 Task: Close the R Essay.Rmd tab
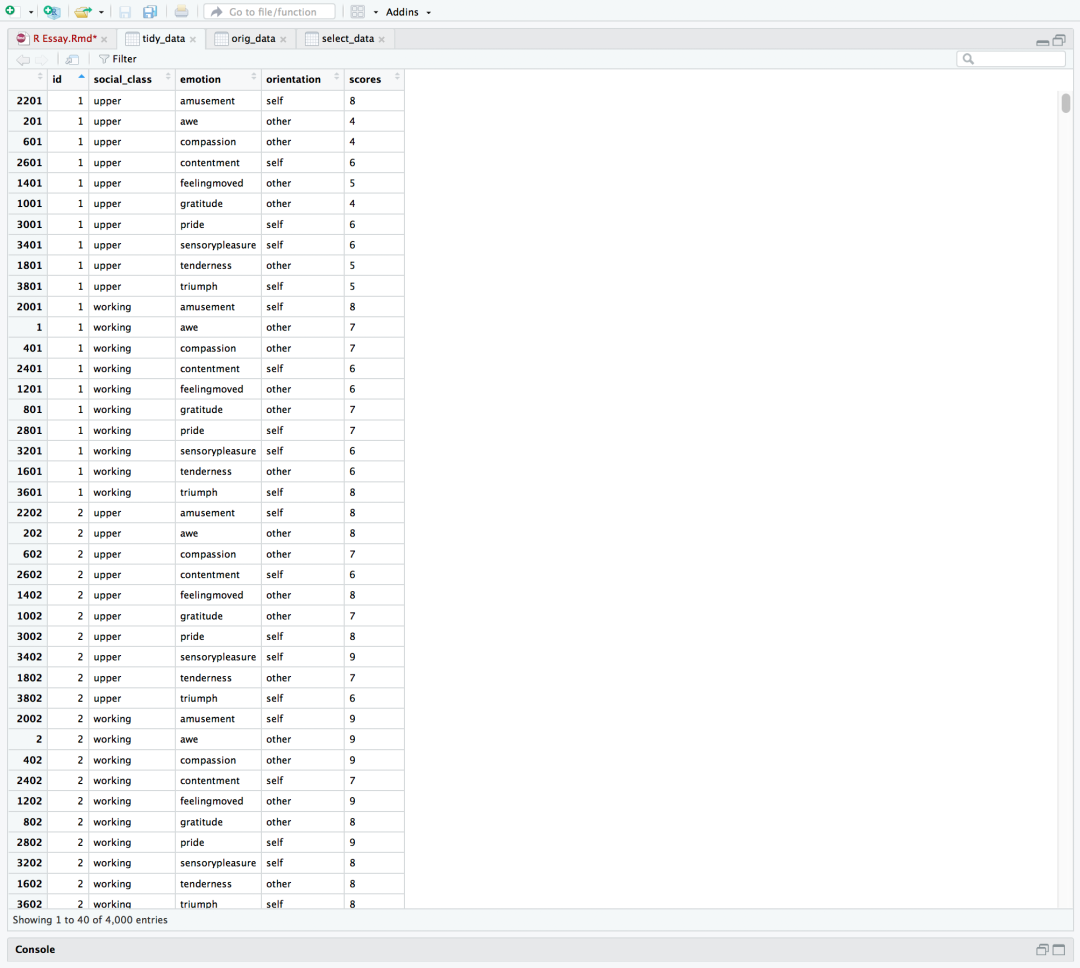click(x=104, y=39)
